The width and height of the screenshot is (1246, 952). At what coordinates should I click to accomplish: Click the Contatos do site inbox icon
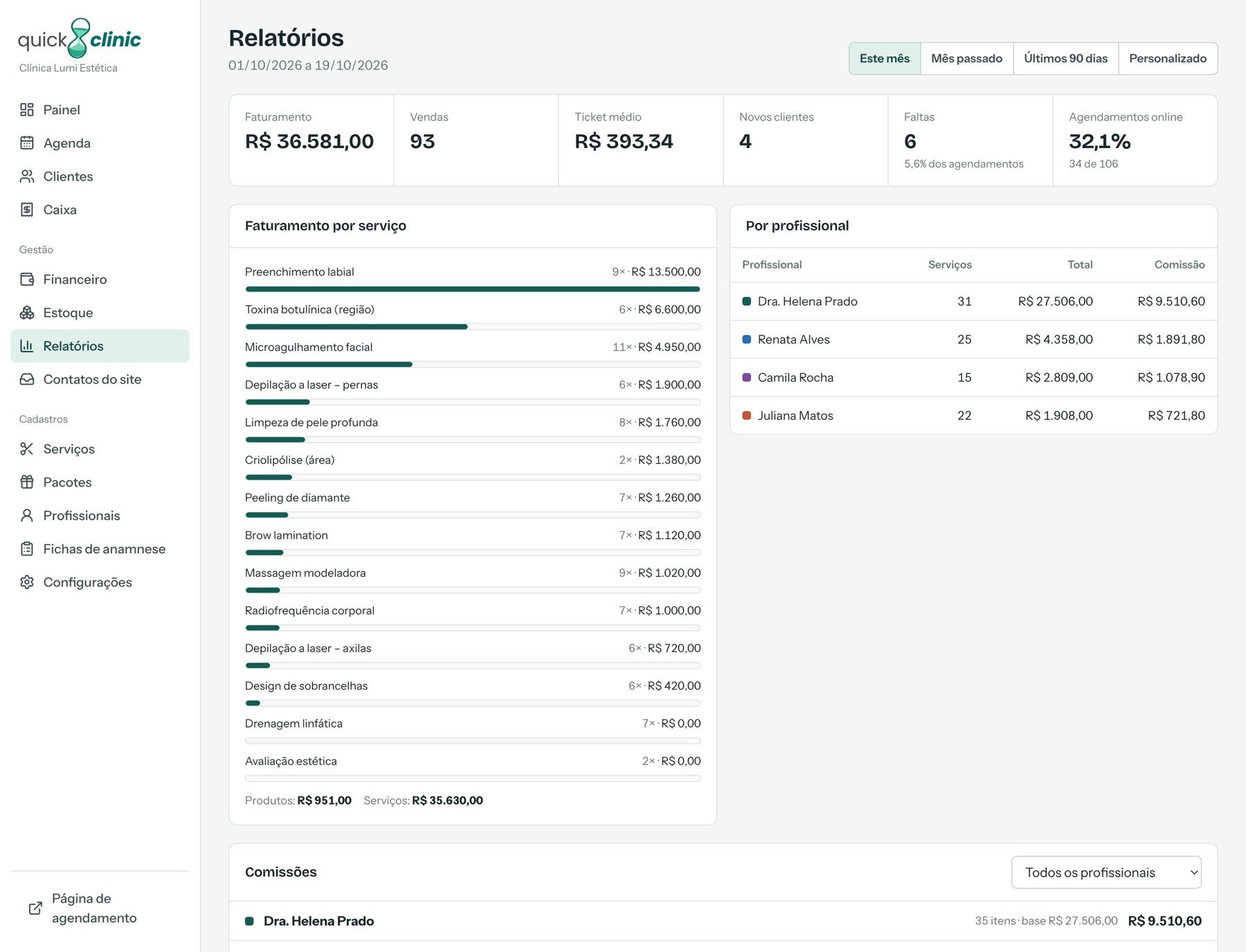(27, 379)
